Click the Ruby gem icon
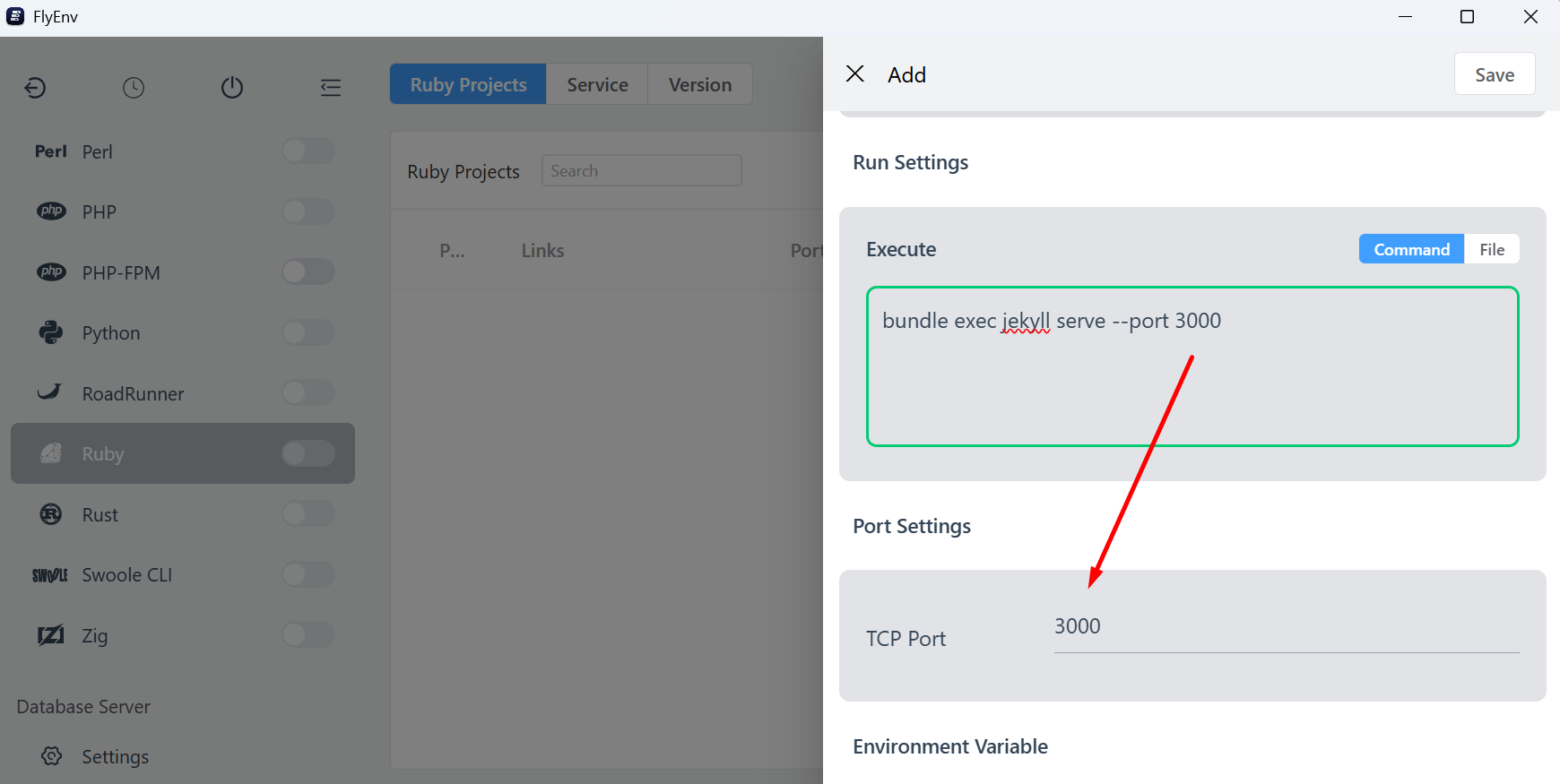This screenshot has width=1560, height=784. point(51,453)
